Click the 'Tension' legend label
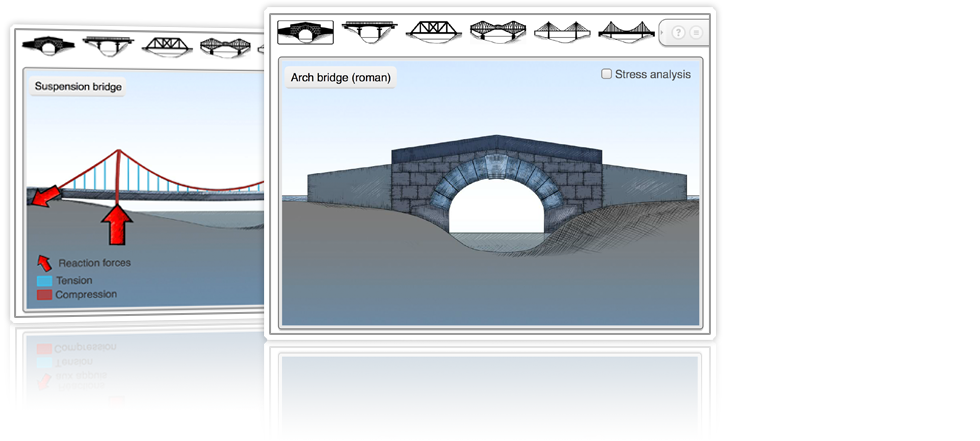Image resolution: width=980 pixels, height=441 pixels. pyautogui.click(x=74, y=281)
